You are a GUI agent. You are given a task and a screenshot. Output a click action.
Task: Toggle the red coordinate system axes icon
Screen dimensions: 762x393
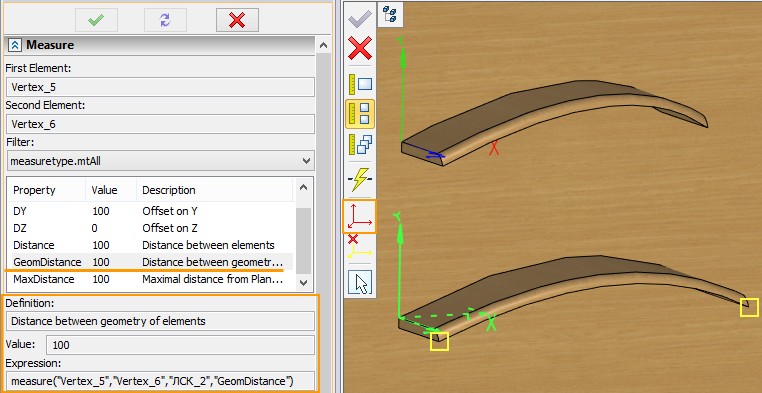360,217
